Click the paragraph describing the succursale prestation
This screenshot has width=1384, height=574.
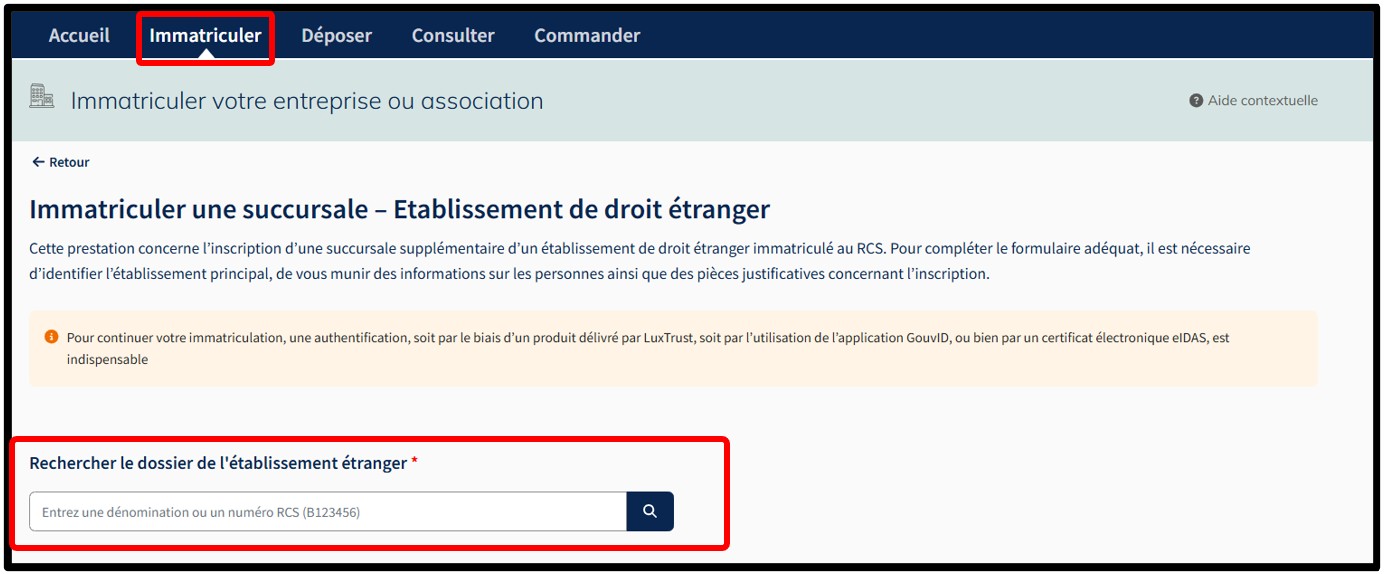[x=639, y=260]
